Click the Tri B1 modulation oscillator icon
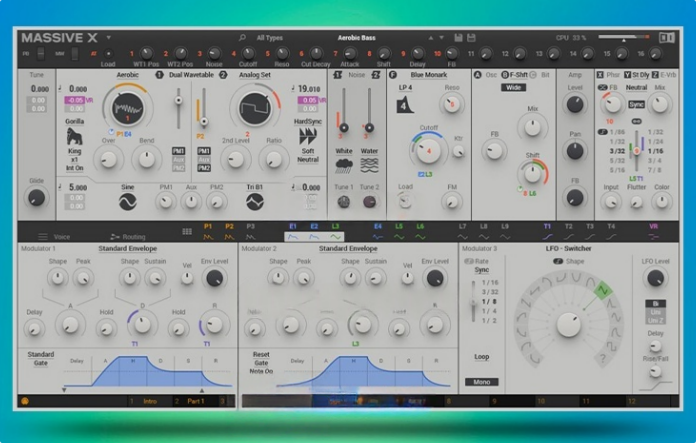Image resolution: width=696 pixels, height=443 pixels. tap(255, 202)
